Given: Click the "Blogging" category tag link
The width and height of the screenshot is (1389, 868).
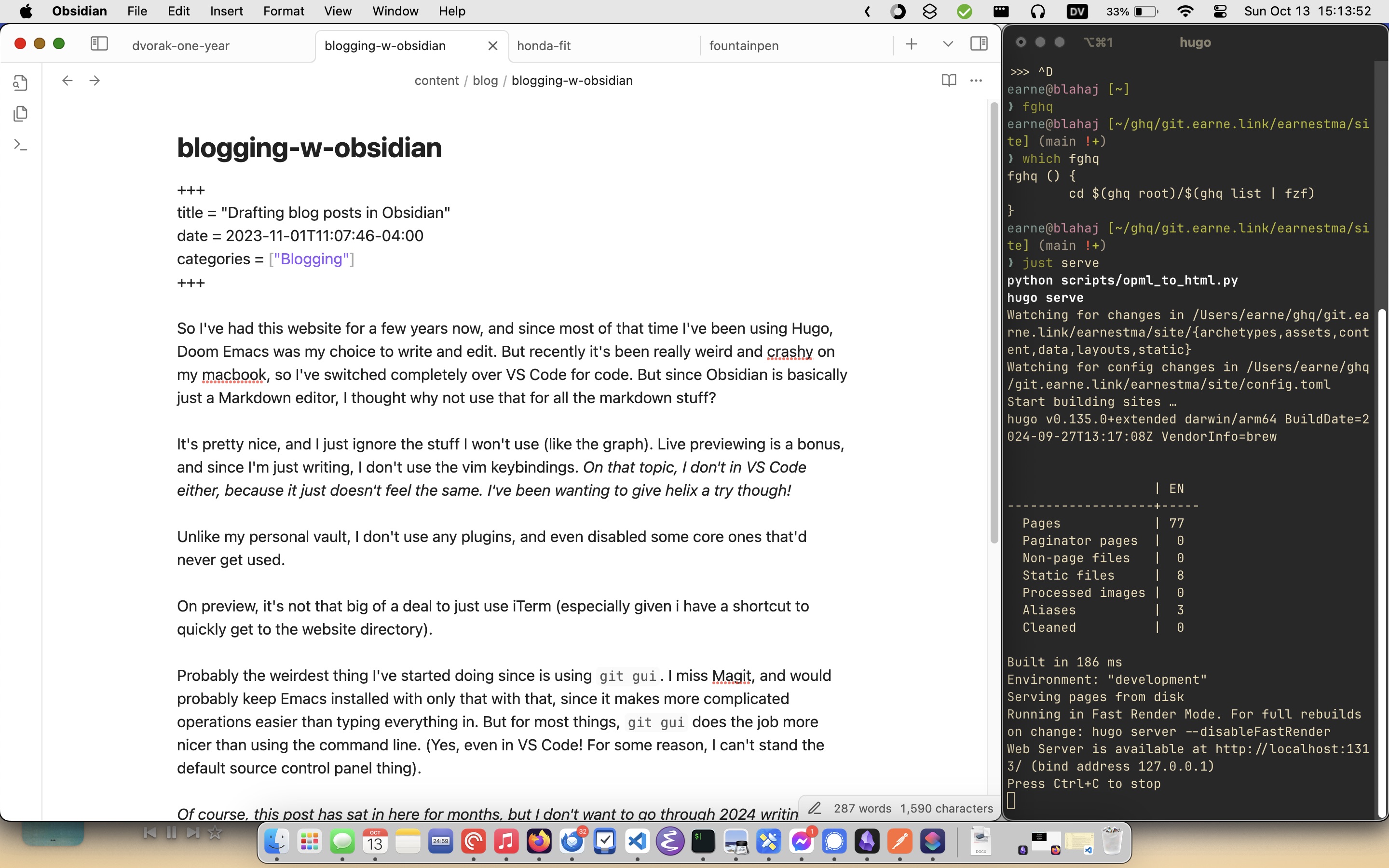Looking at the screenshot, I should click(x=312, y=259).
